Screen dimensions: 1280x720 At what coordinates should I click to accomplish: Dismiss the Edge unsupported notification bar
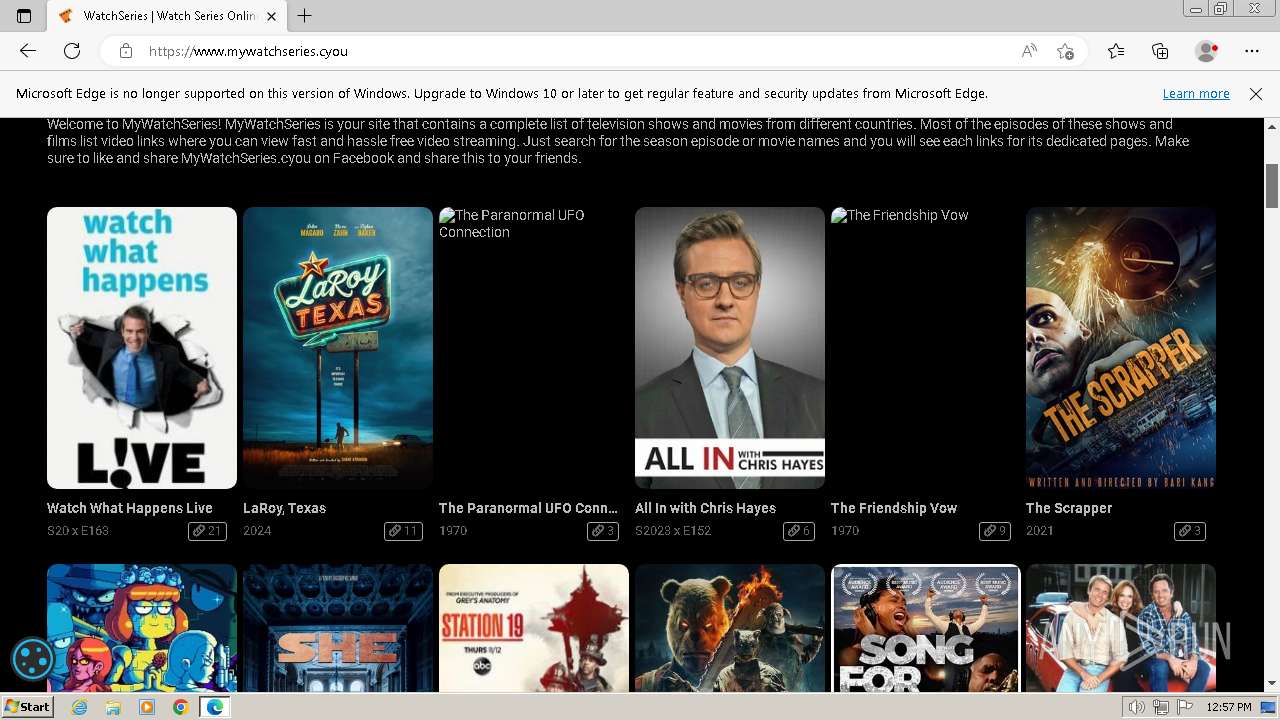[x=1256, y=94]
